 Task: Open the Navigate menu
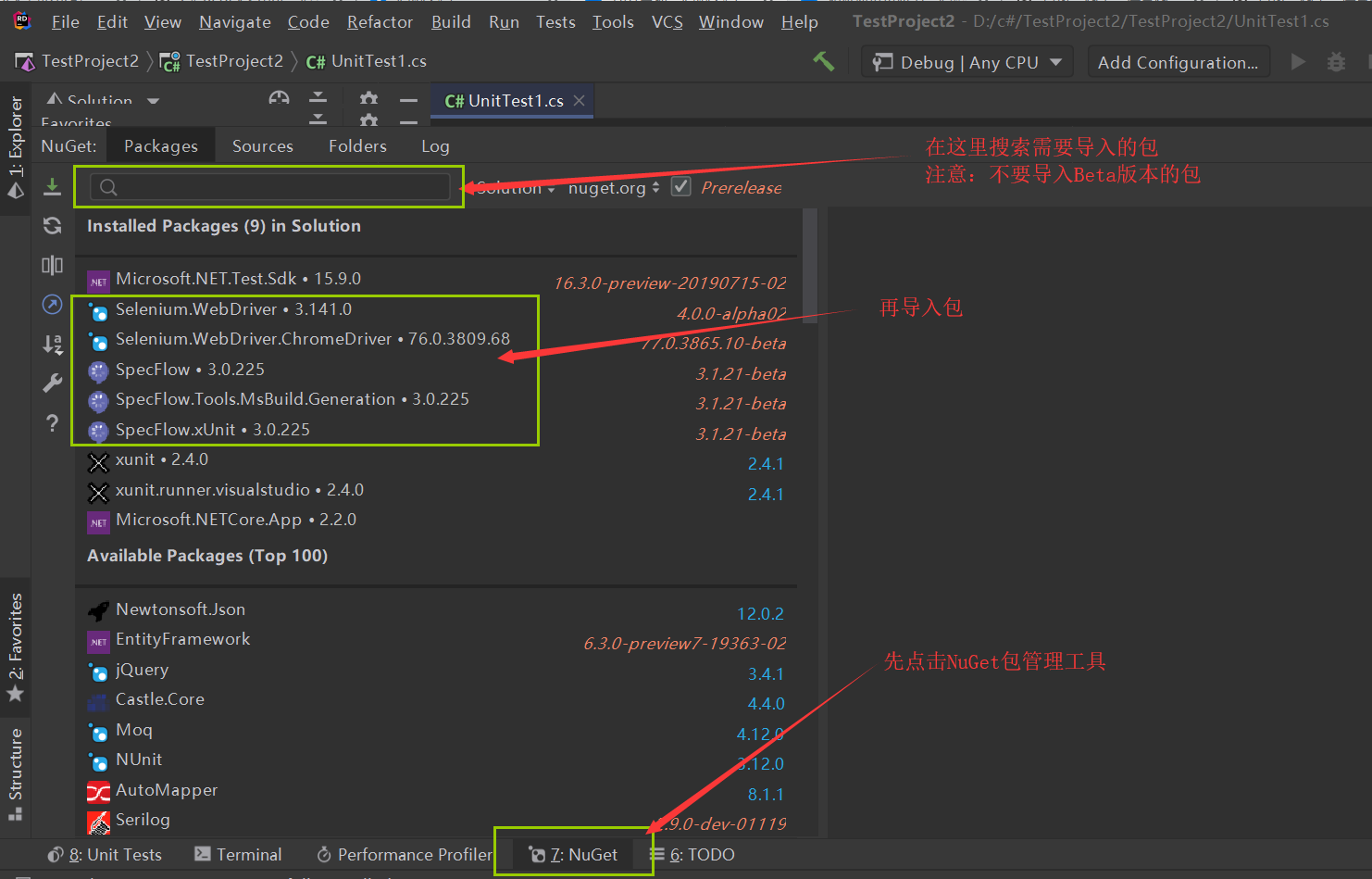[235, 21]
